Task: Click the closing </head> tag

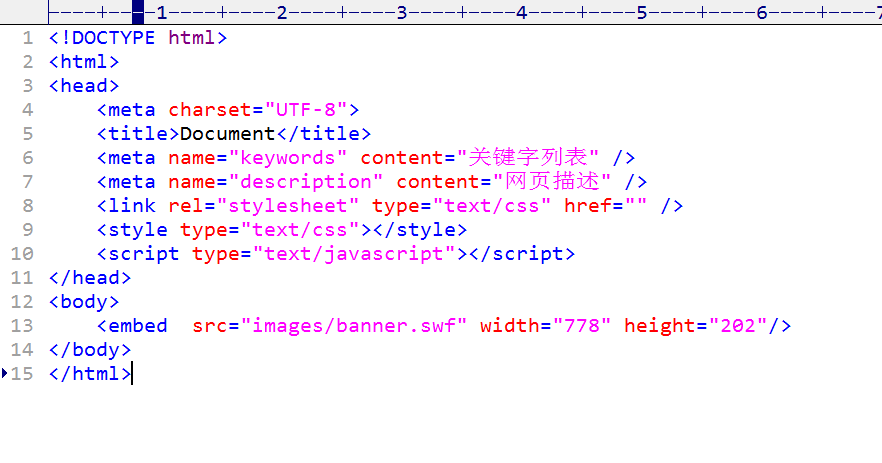Action: click(x=90, y=278)
